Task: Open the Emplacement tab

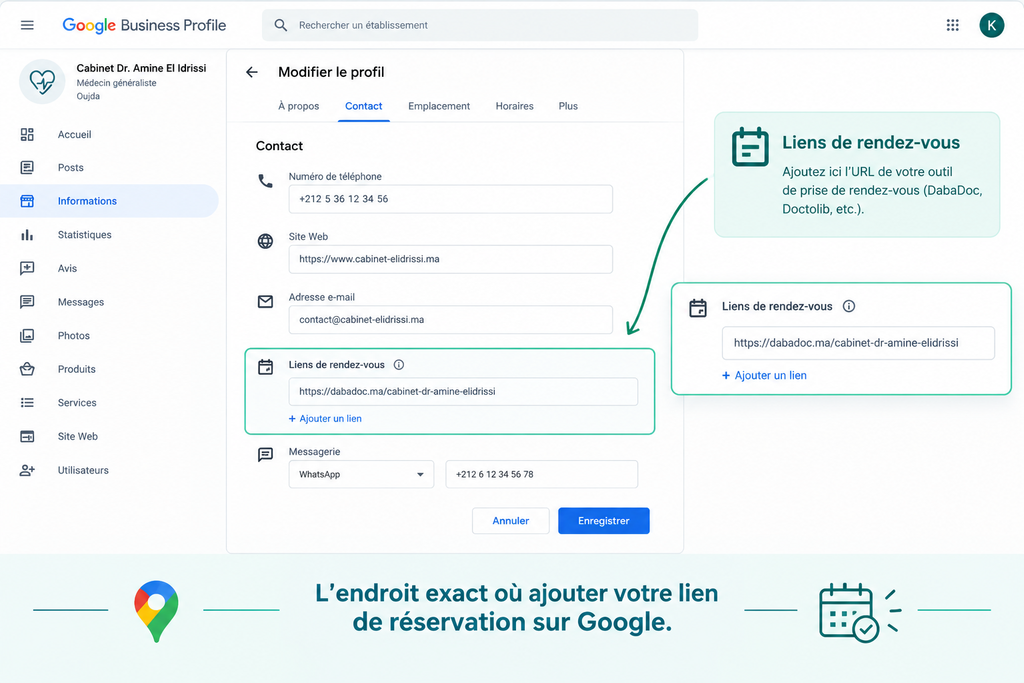Action: [x=439, y=106]
